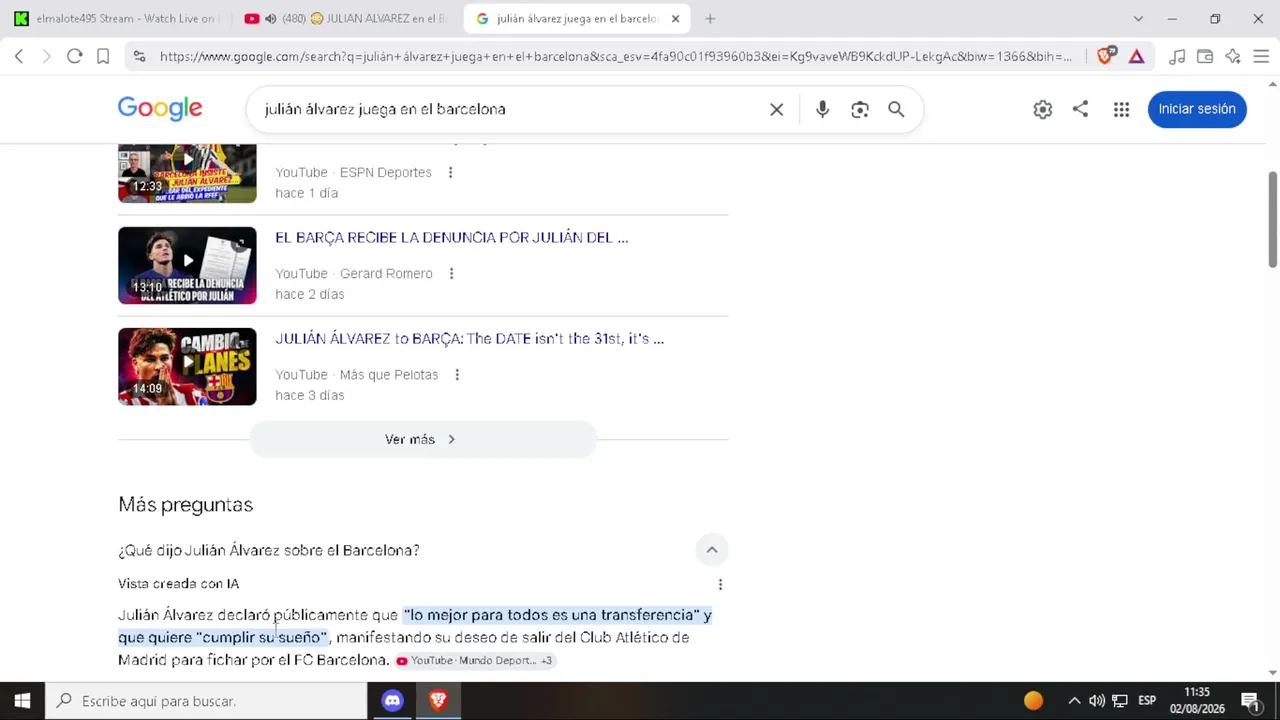
Task: Open Google quick settings gear
Action: click(1043, 109)
